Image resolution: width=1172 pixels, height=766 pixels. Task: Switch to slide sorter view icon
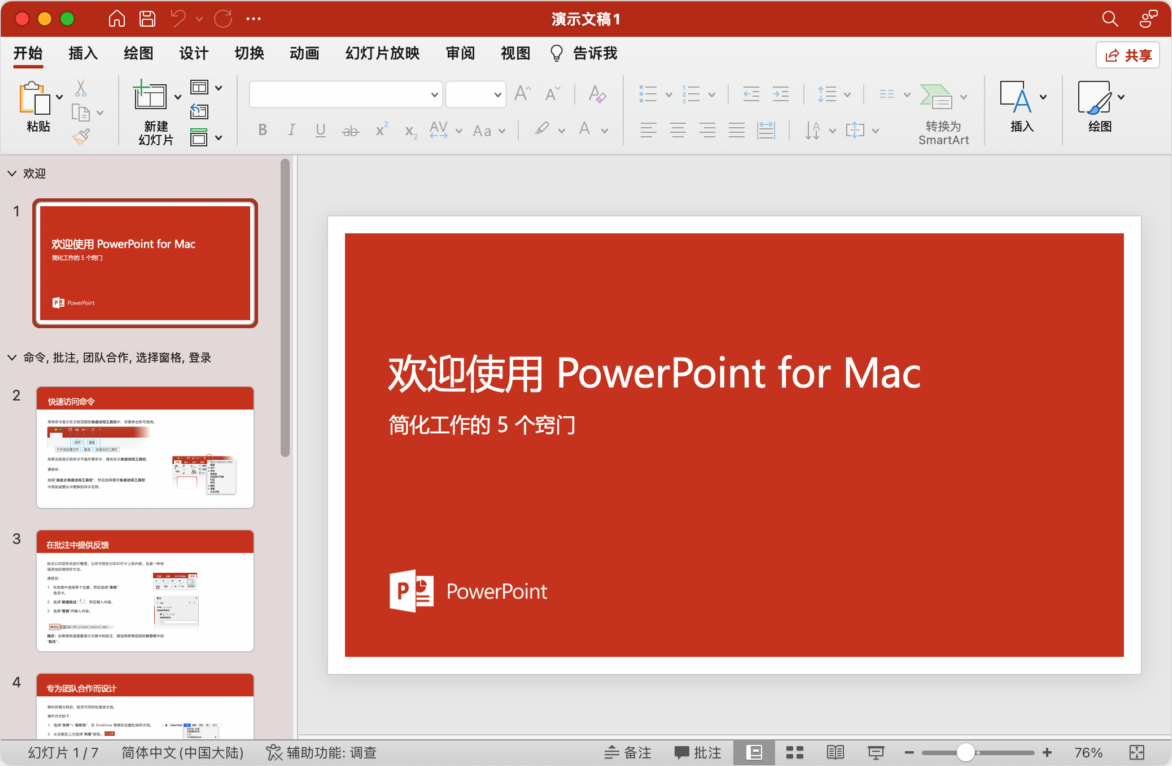pos(795,752)
